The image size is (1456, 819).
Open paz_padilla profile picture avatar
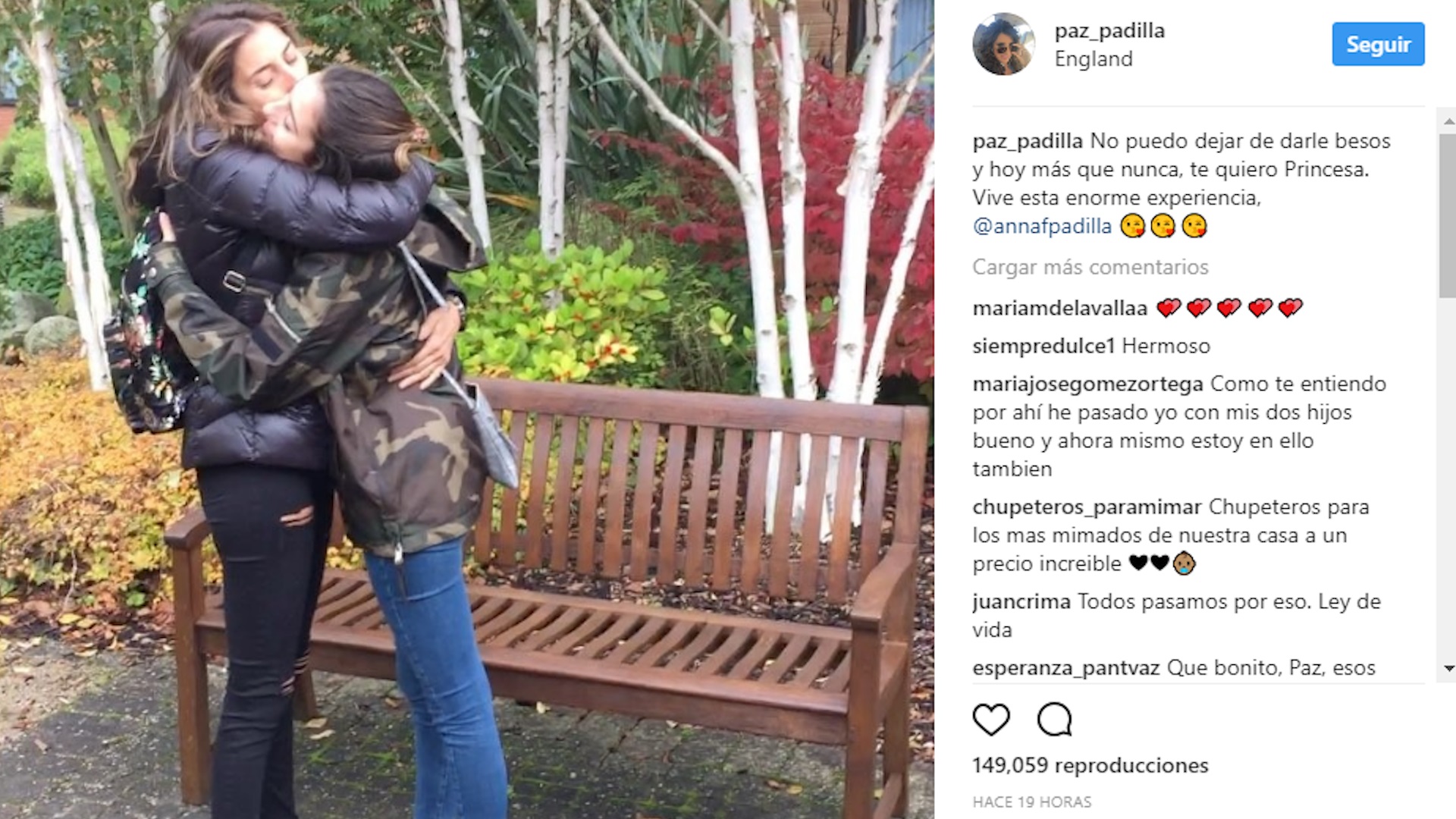click(1003, 44)
